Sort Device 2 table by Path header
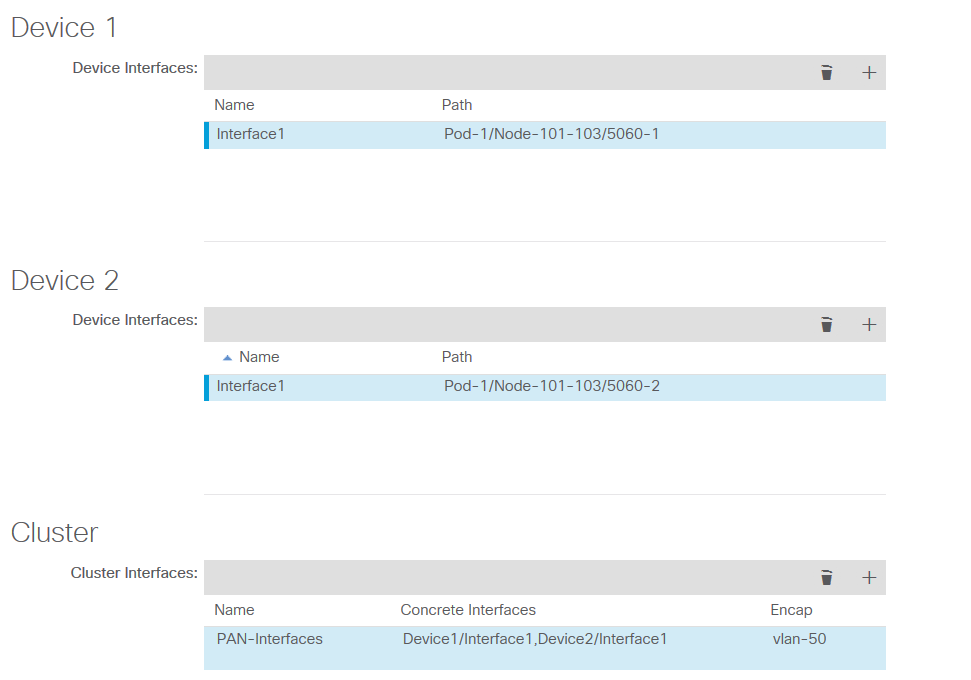Screen dimensions: 971x680 point(457,357)
